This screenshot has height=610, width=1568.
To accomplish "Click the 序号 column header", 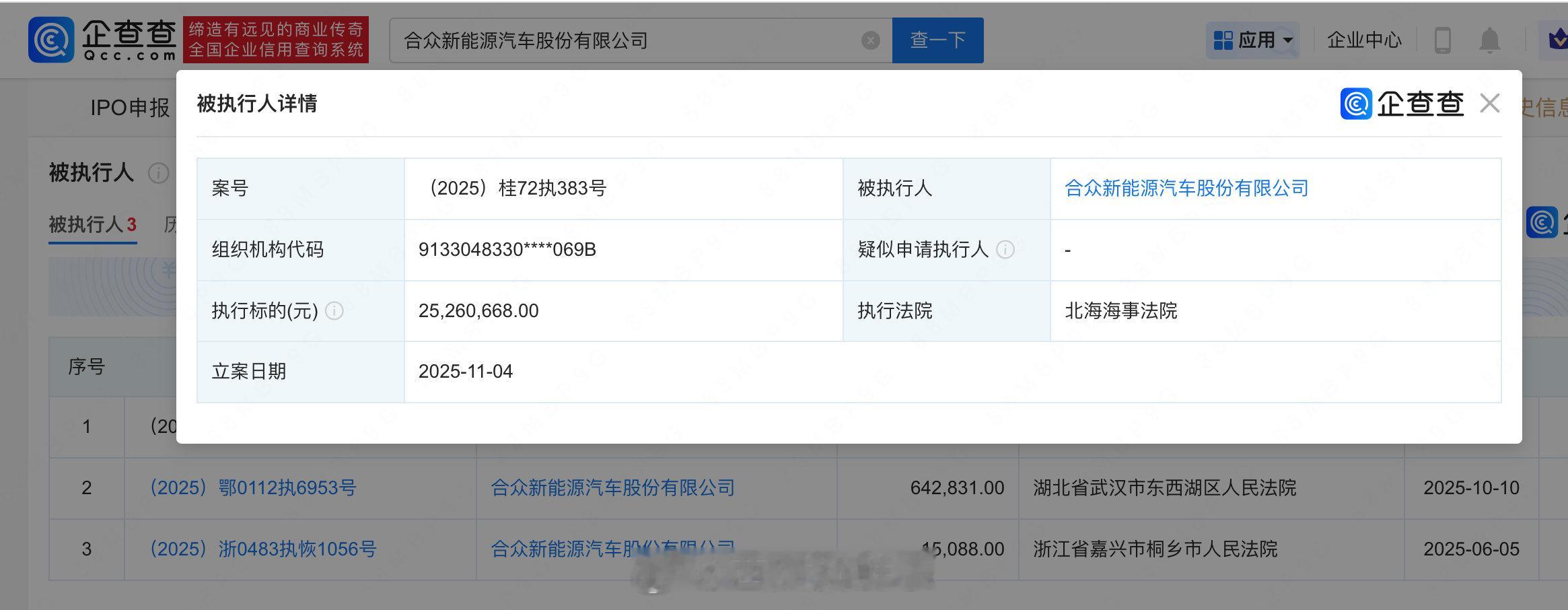I will pyautogui.click(x=87, y=367).
